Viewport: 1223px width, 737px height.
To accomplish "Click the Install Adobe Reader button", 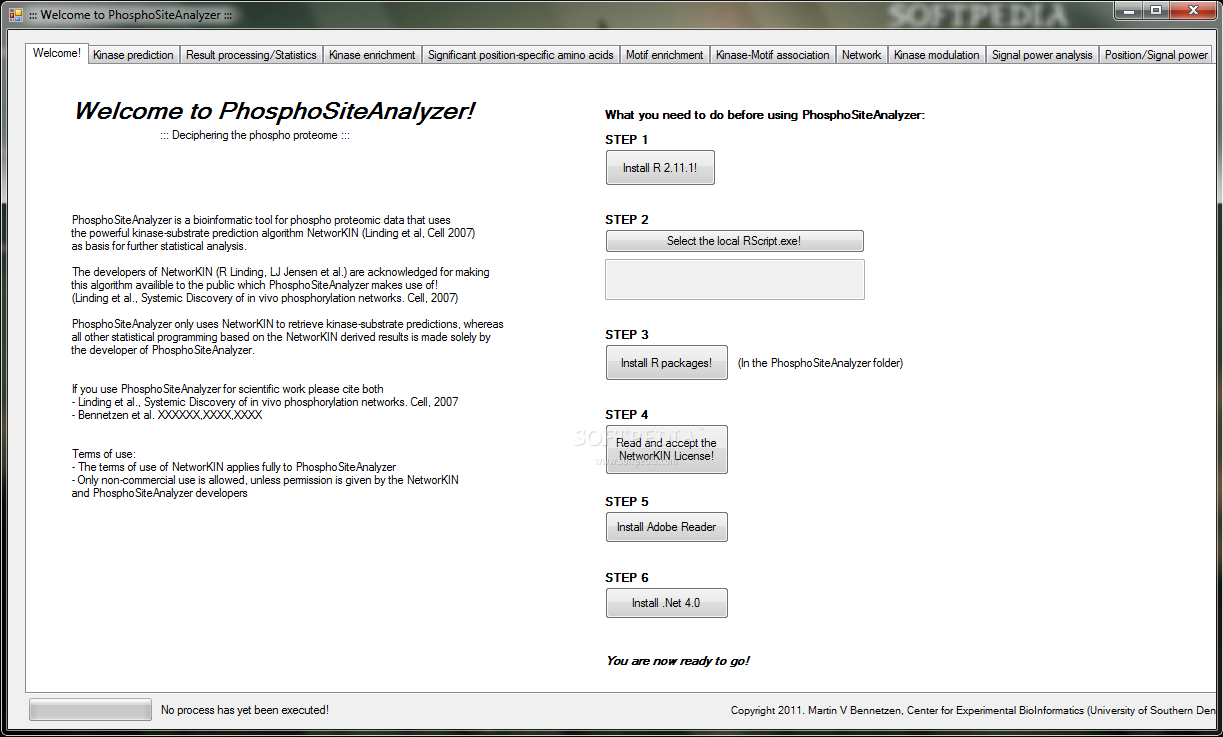I will coord(666,527).
